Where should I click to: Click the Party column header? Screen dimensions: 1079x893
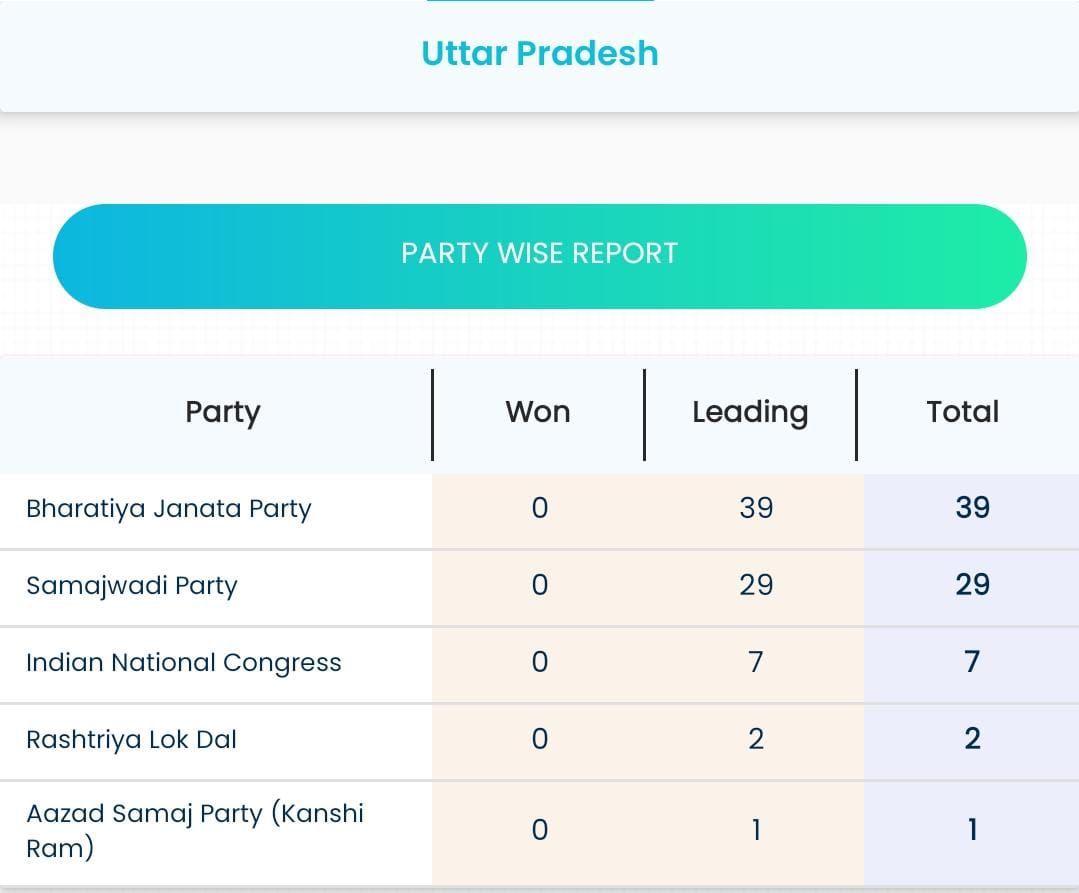pos(223,413)
